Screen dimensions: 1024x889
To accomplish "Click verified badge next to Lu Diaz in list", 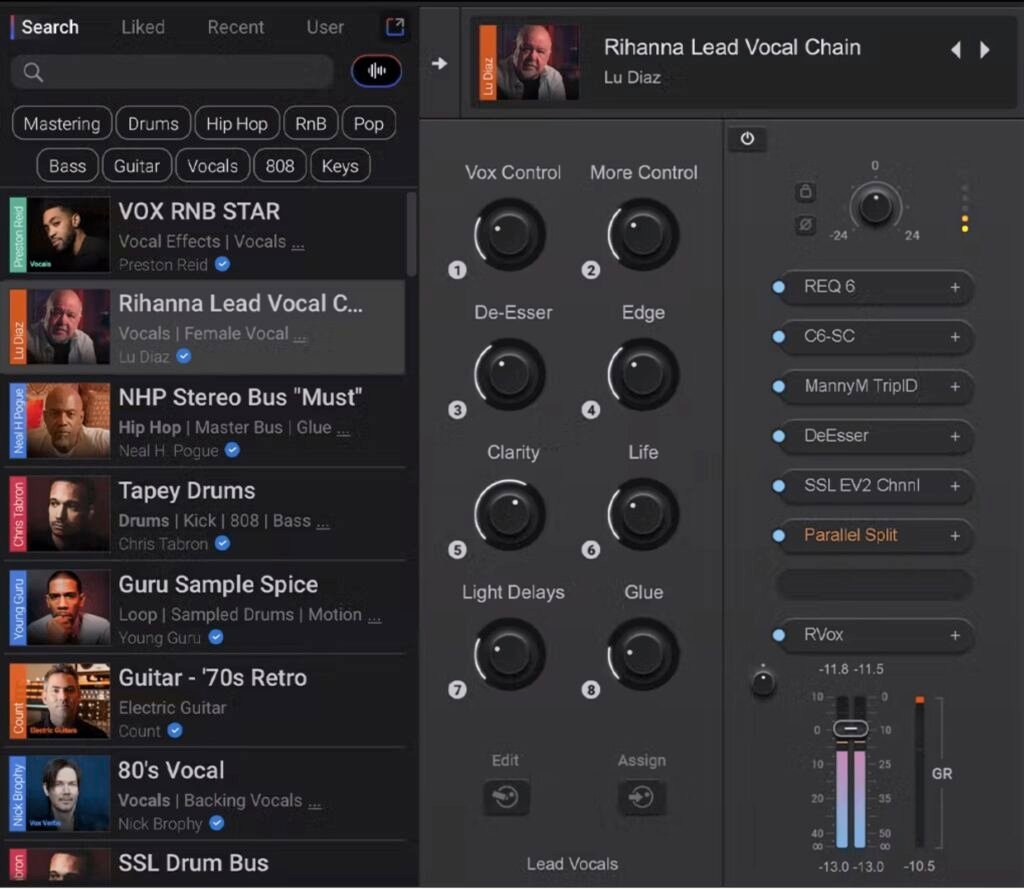I will 184,356.
